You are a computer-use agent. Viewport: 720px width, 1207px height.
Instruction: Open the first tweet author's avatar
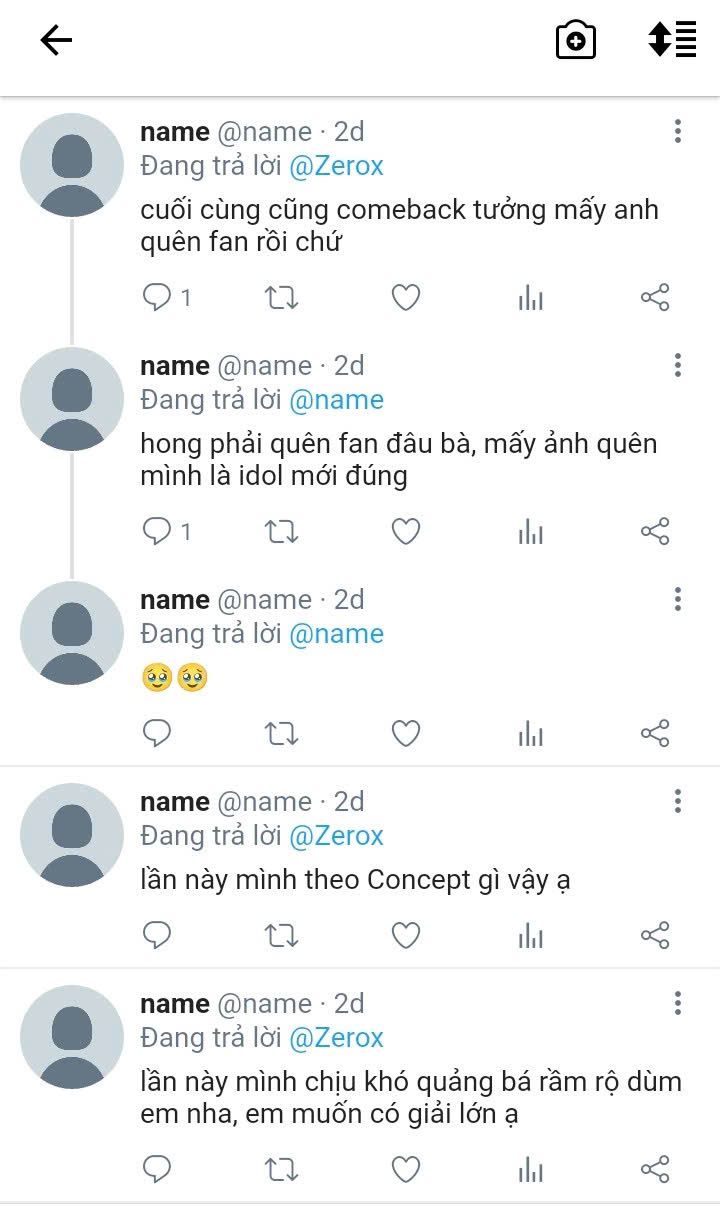click(x=72, y=165)
